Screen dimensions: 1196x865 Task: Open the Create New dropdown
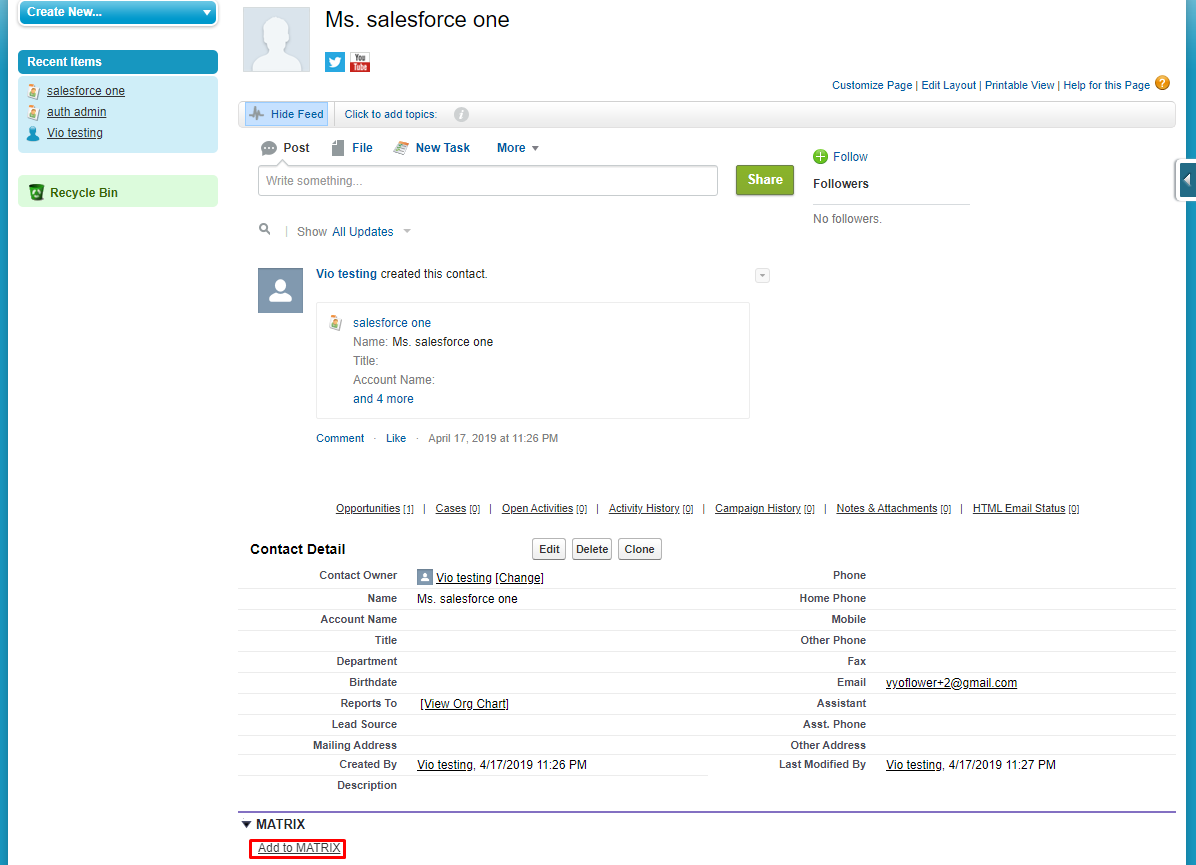(118, 12)
